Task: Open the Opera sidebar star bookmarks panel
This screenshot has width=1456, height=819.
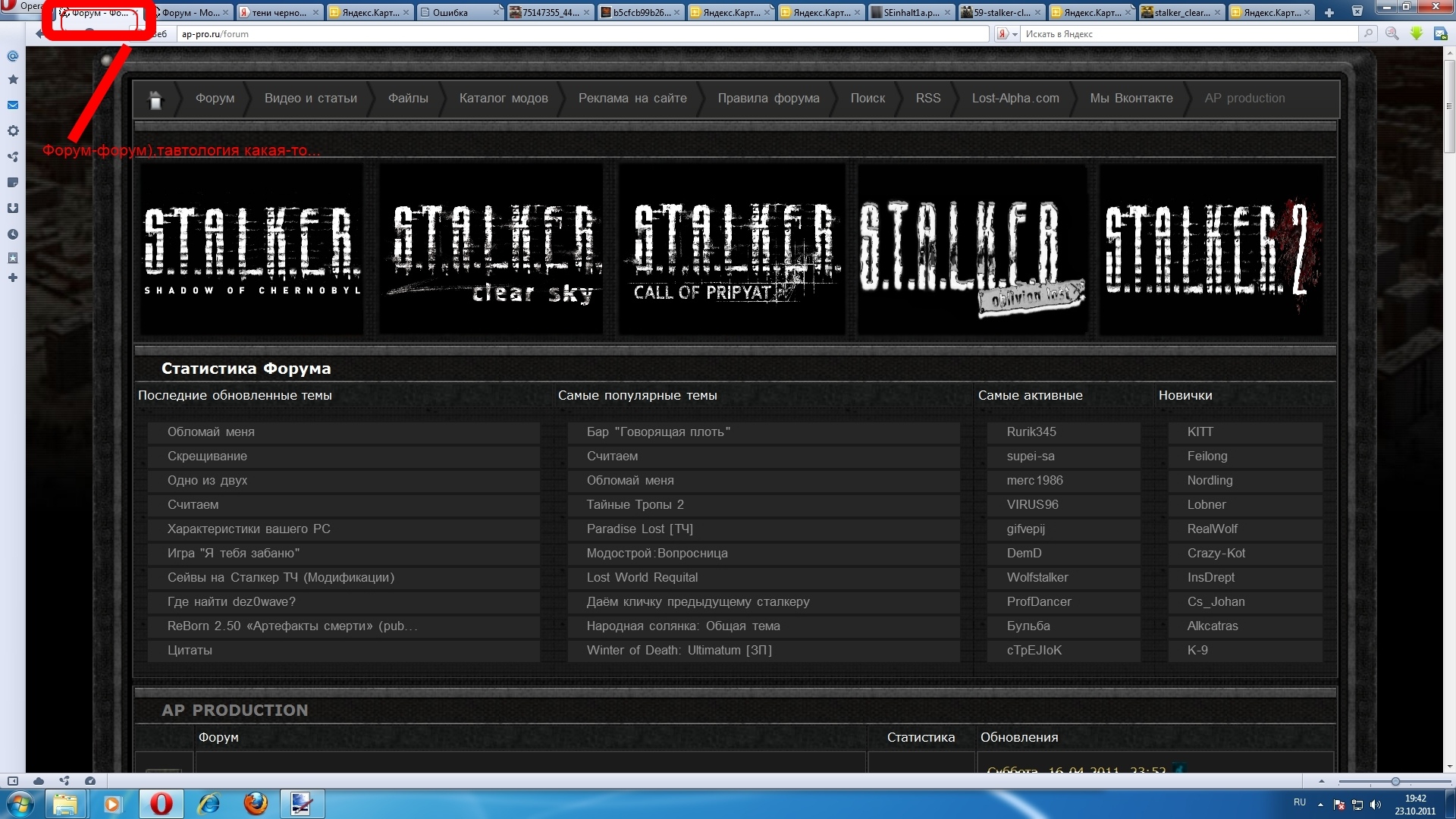Action: pos(13,80)
